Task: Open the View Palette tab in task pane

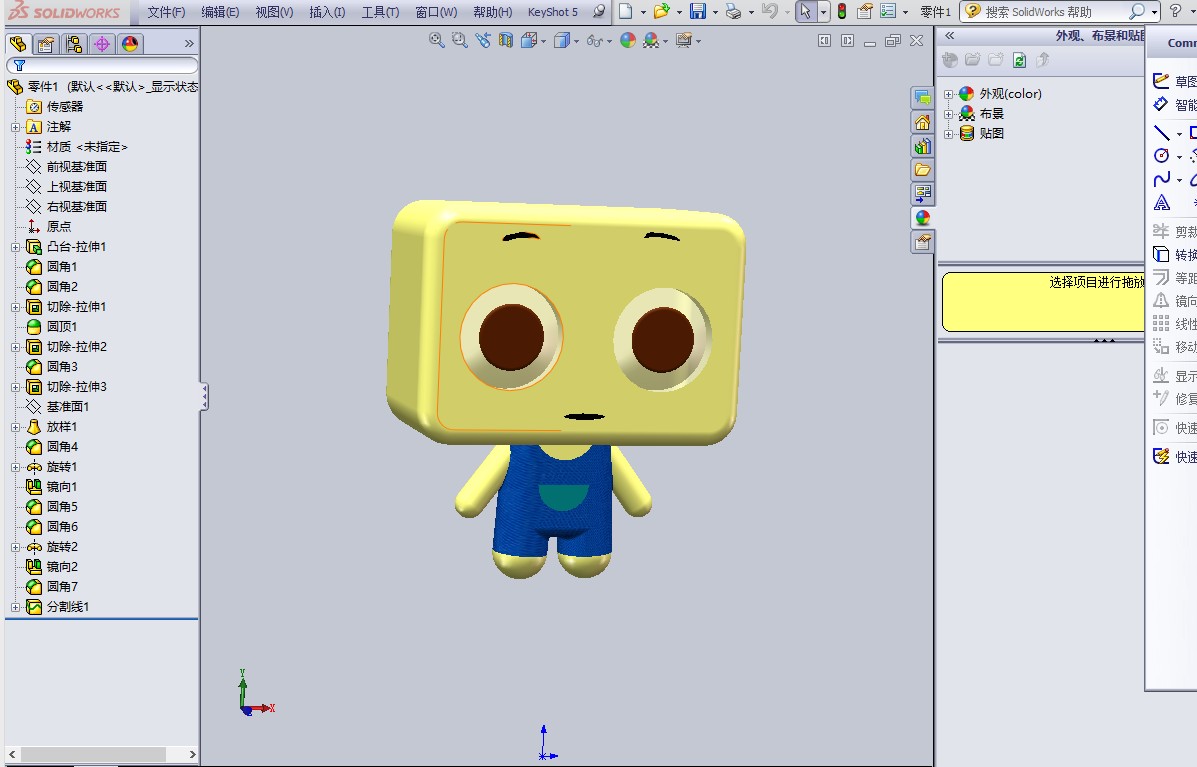Action: pyautogui.click(x=922, y=193)
